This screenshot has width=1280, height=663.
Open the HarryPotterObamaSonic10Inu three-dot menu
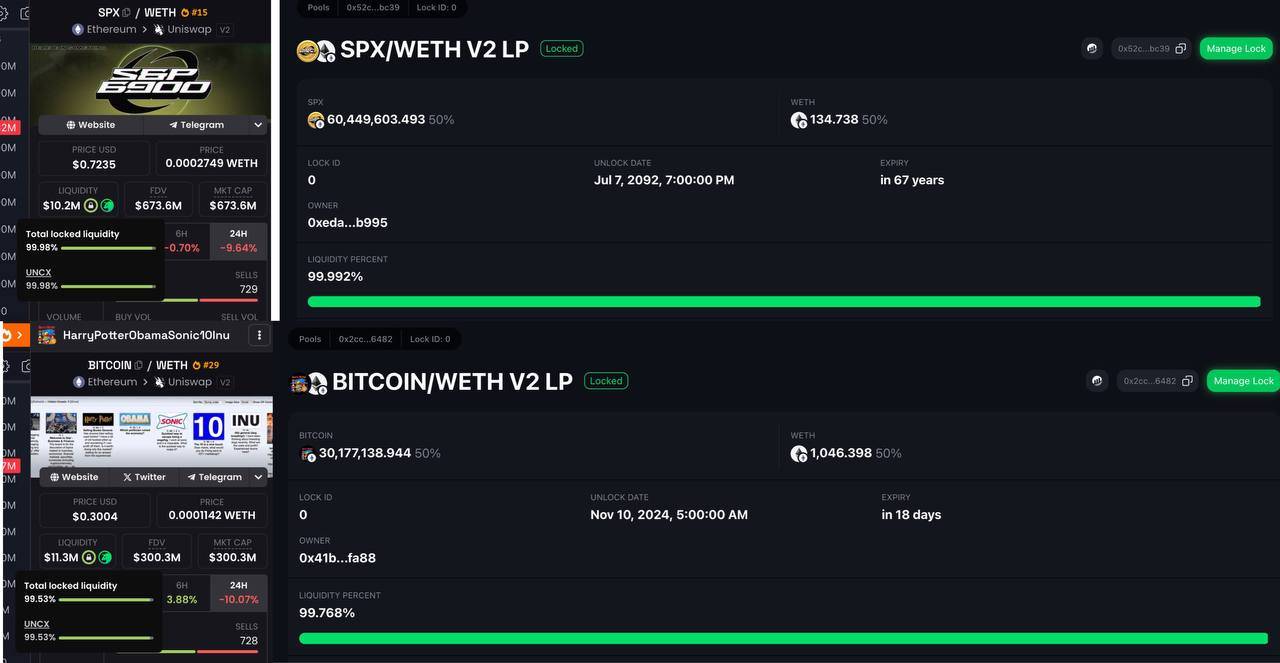point(259,335)
